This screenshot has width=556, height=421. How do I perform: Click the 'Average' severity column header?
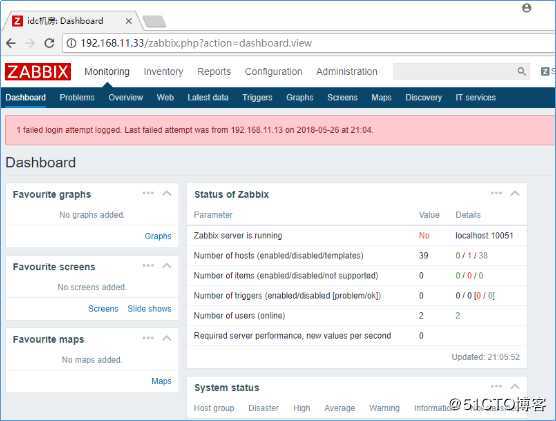tap(340, 408)
